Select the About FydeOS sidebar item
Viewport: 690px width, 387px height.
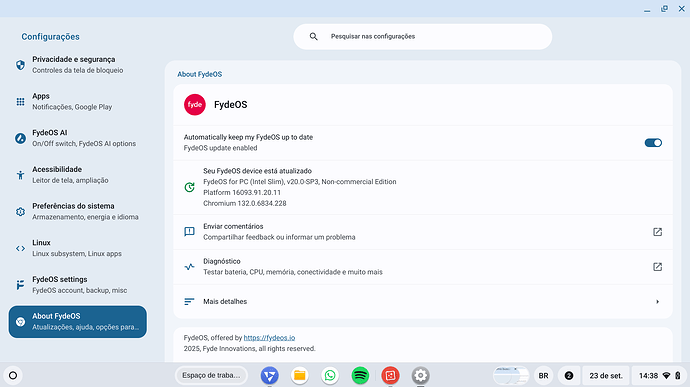point(77,322)
